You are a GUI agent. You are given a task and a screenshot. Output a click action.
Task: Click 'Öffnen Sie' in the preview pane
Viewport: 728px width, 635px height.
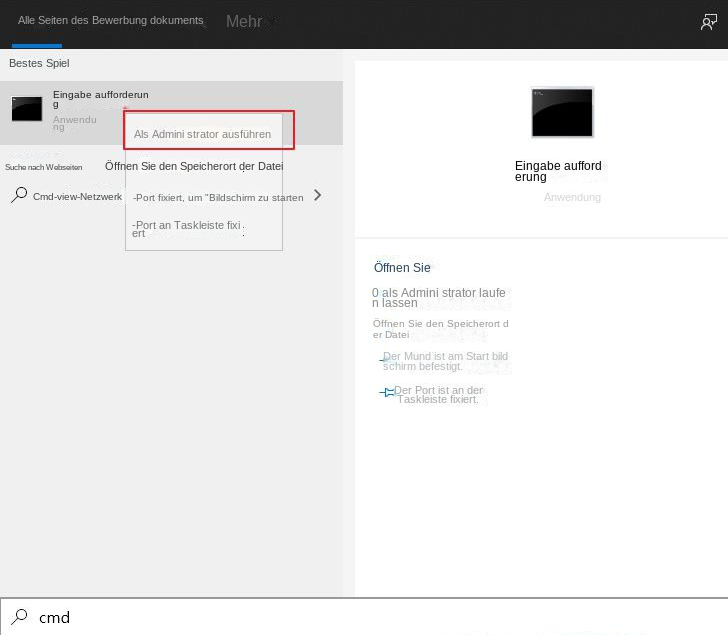tap(402, 268)
